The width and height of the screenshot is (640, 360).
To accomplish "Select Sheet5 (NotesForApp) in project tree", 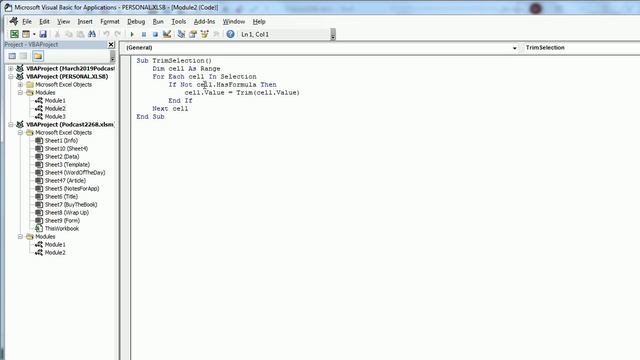I will [72, 189].
